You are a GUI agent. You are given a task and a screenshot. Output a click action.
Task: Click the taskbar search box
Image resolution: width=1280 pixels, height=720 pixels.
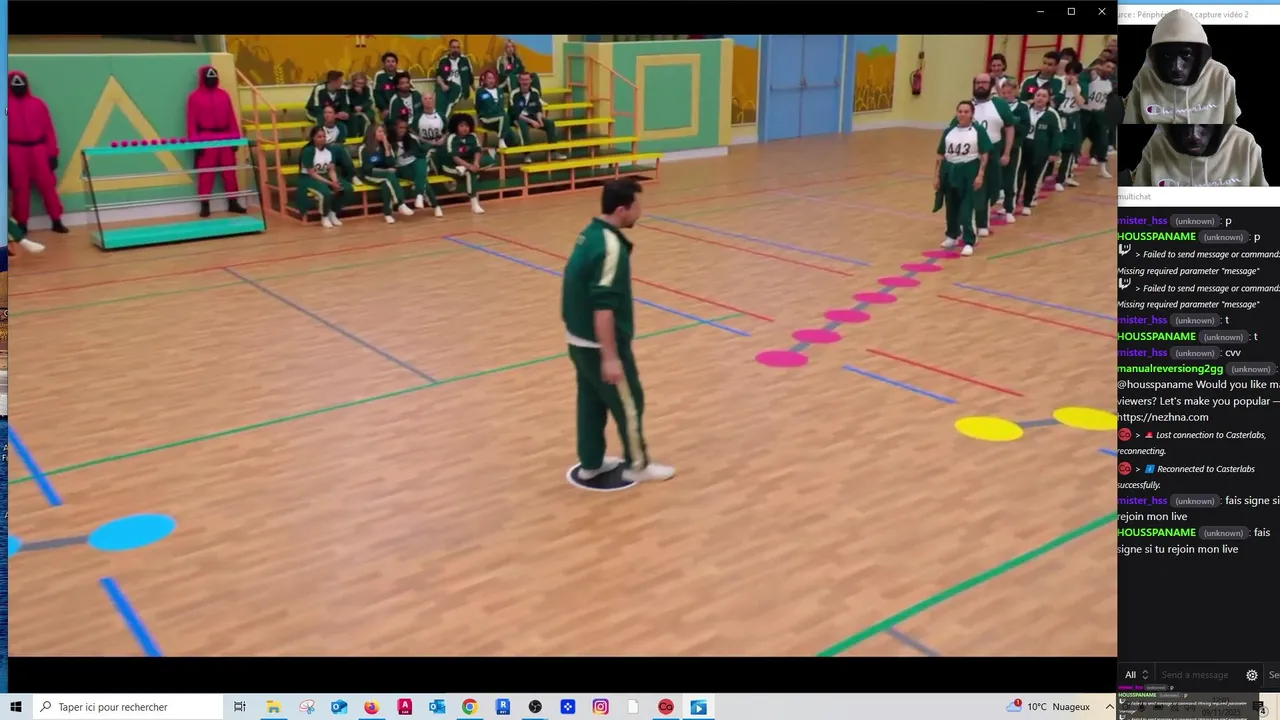[127, 707]
